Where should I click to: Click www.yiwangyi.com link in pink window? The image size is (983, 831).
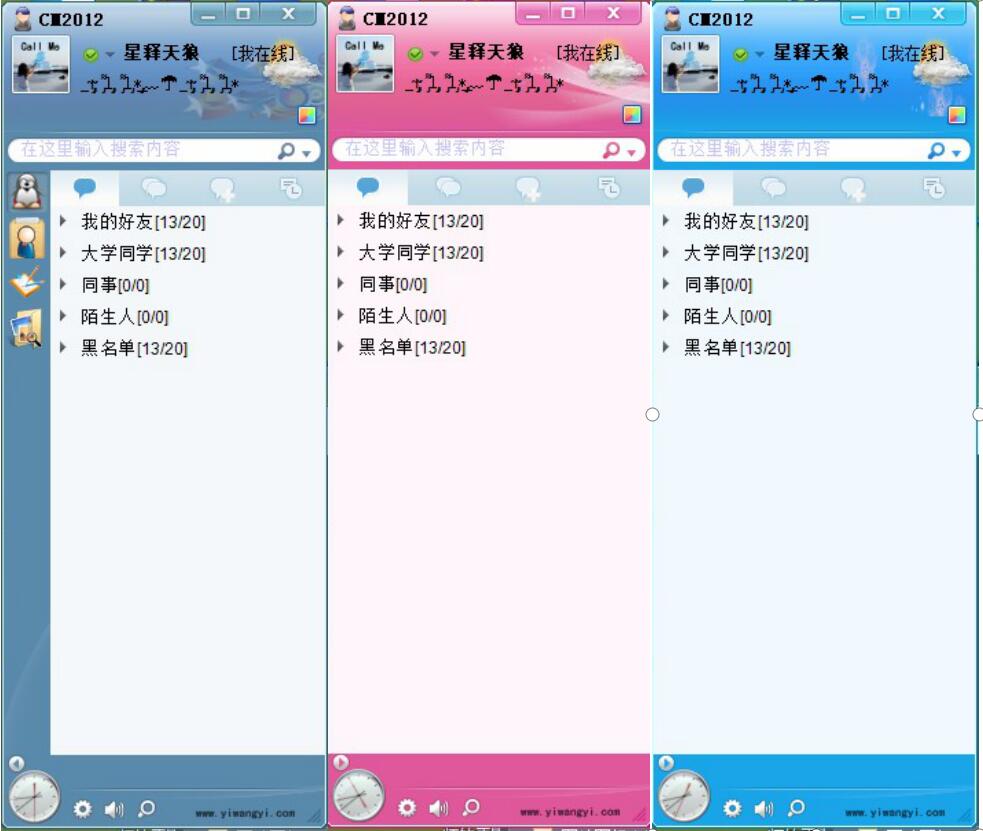569,812
